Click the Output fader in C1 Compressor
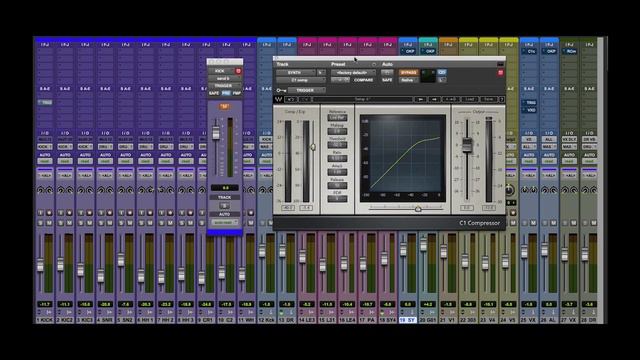The height and width of the screenshot is (360, 640). point(467,145)
